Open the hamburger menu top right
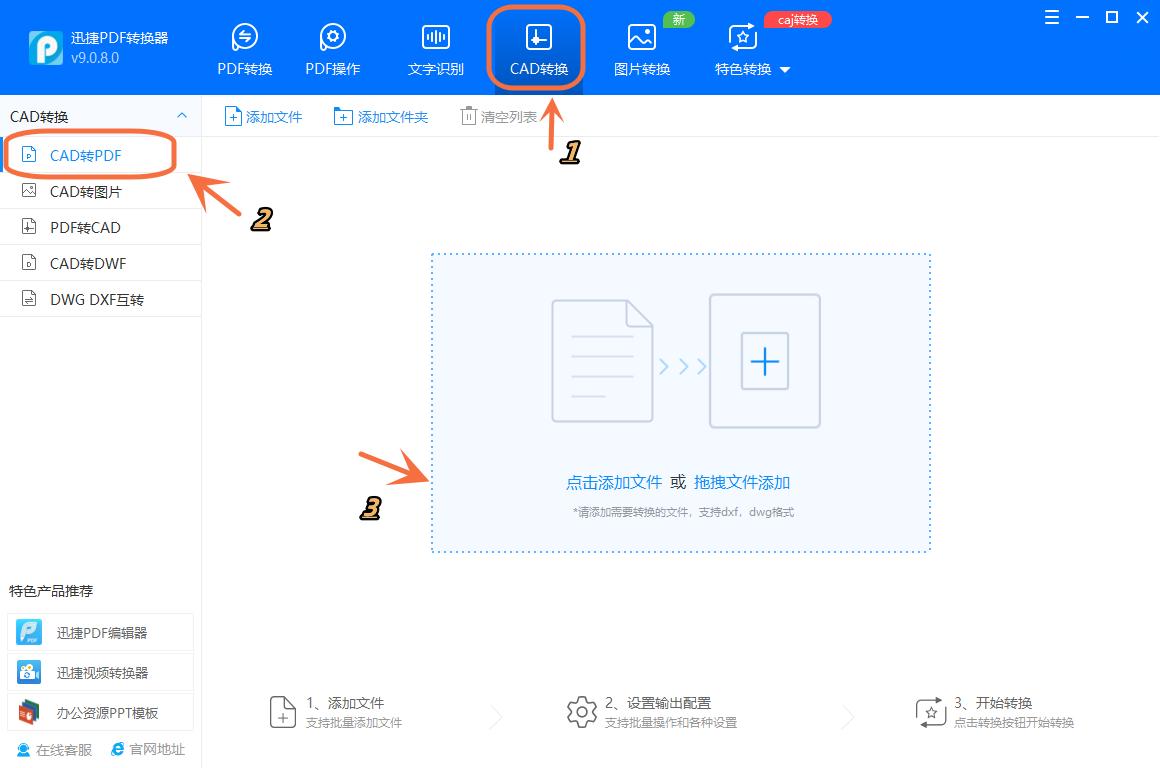 [1051, 17]
